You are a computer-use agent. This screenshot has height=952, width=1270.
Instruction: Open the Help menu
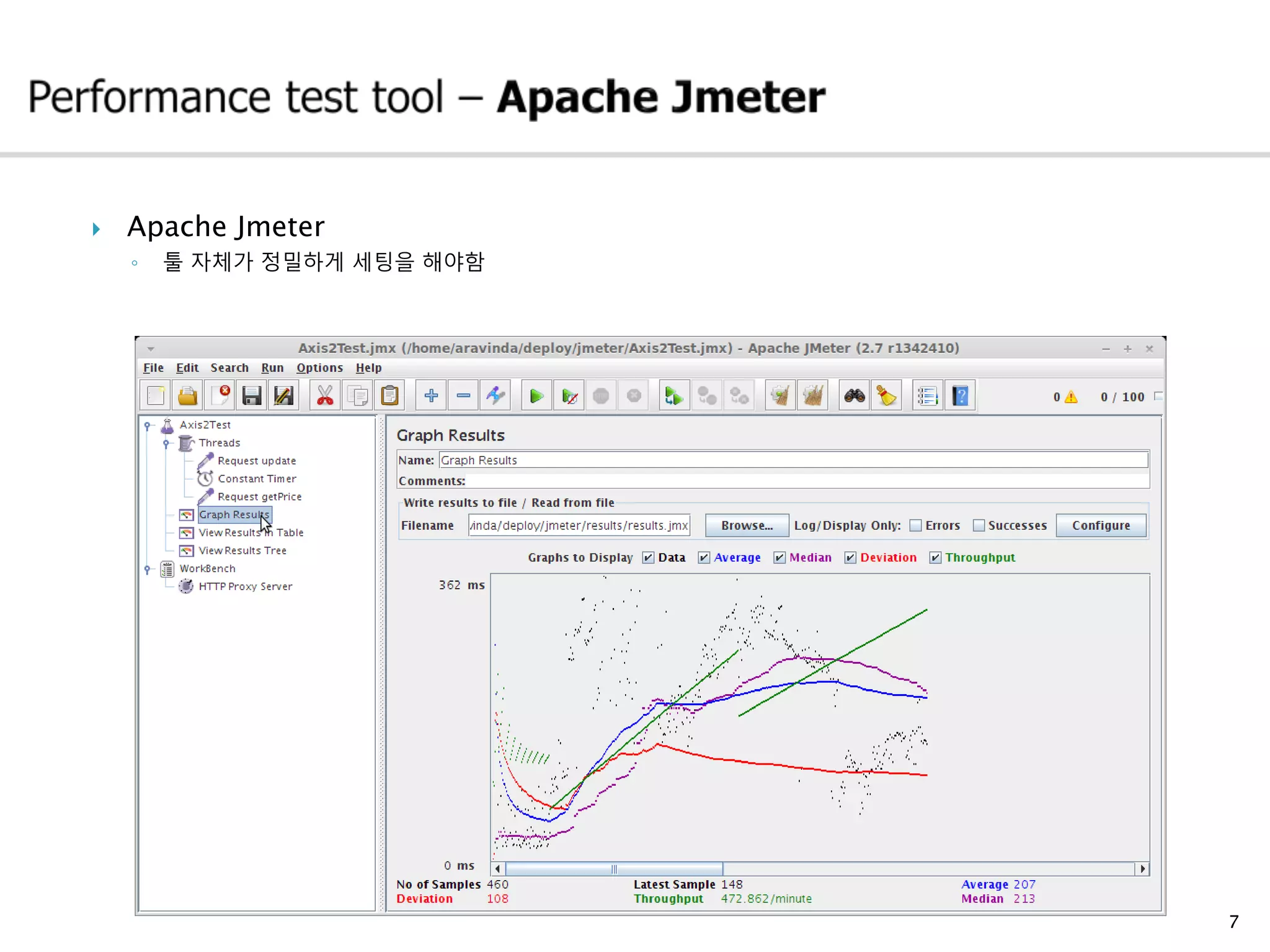coord(368,368)
